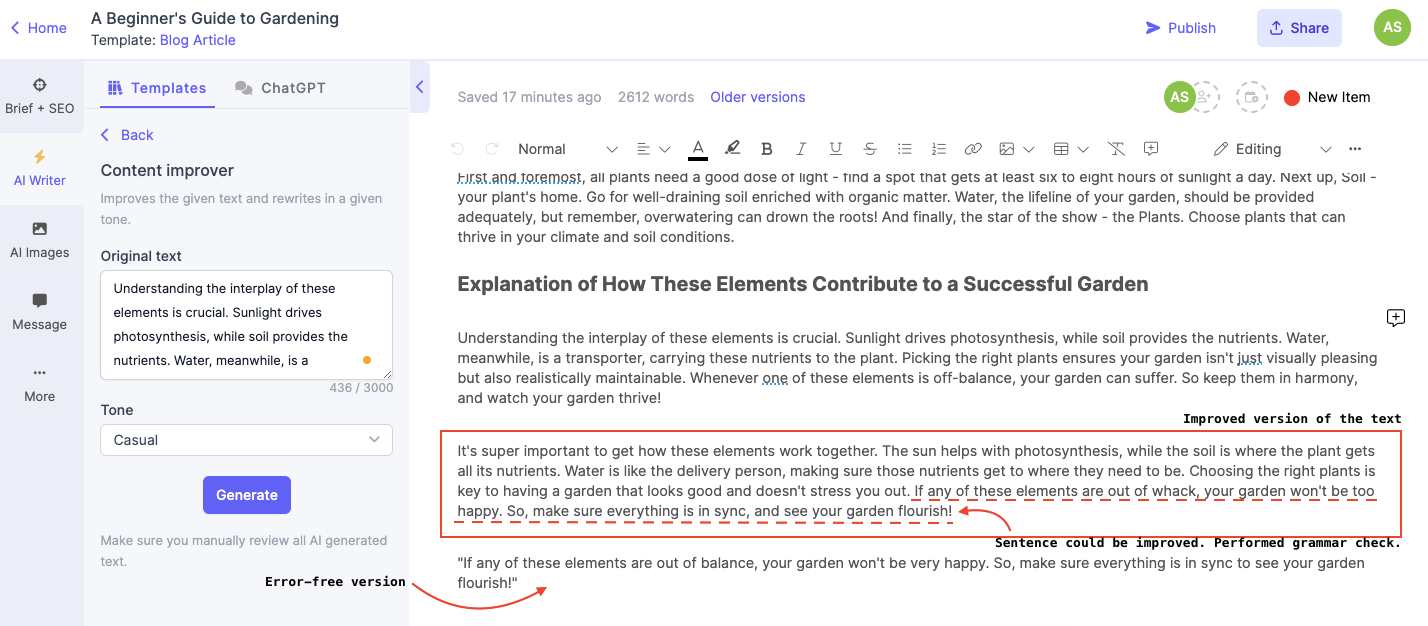Viewport: 1428px width, 626px height.
Task: Click the redo arrow in the toolbar
Action: [491, 149]
